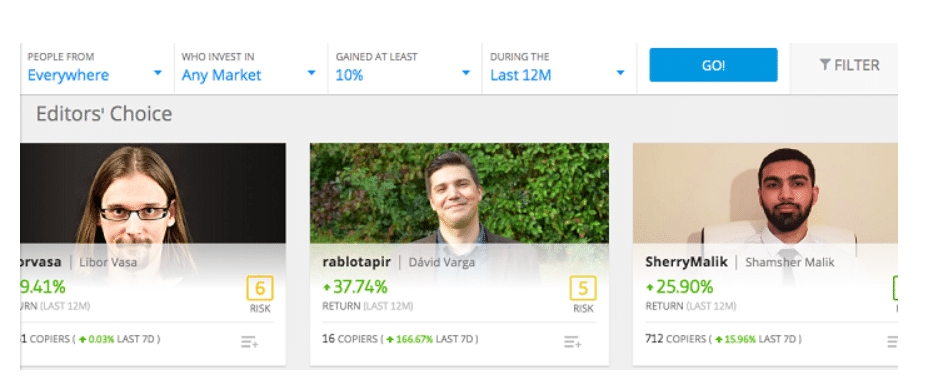Open the Gained At Least 10% dropdown
The width and height of the screenshot is (936, 383).
405,68
